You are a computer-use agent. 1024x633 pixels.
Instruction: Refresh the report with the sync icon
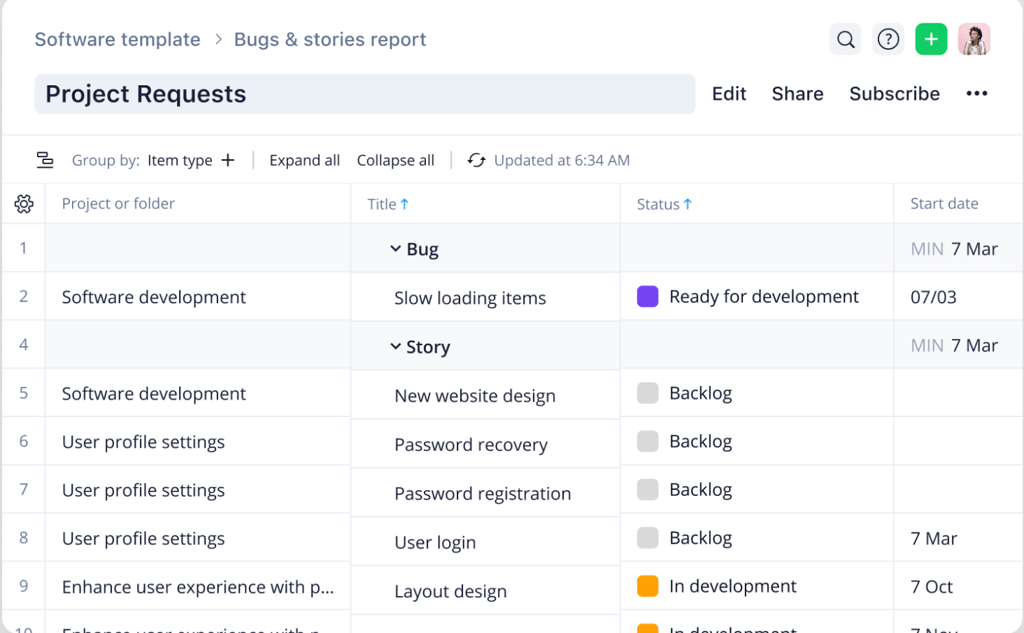pos(477,160)
